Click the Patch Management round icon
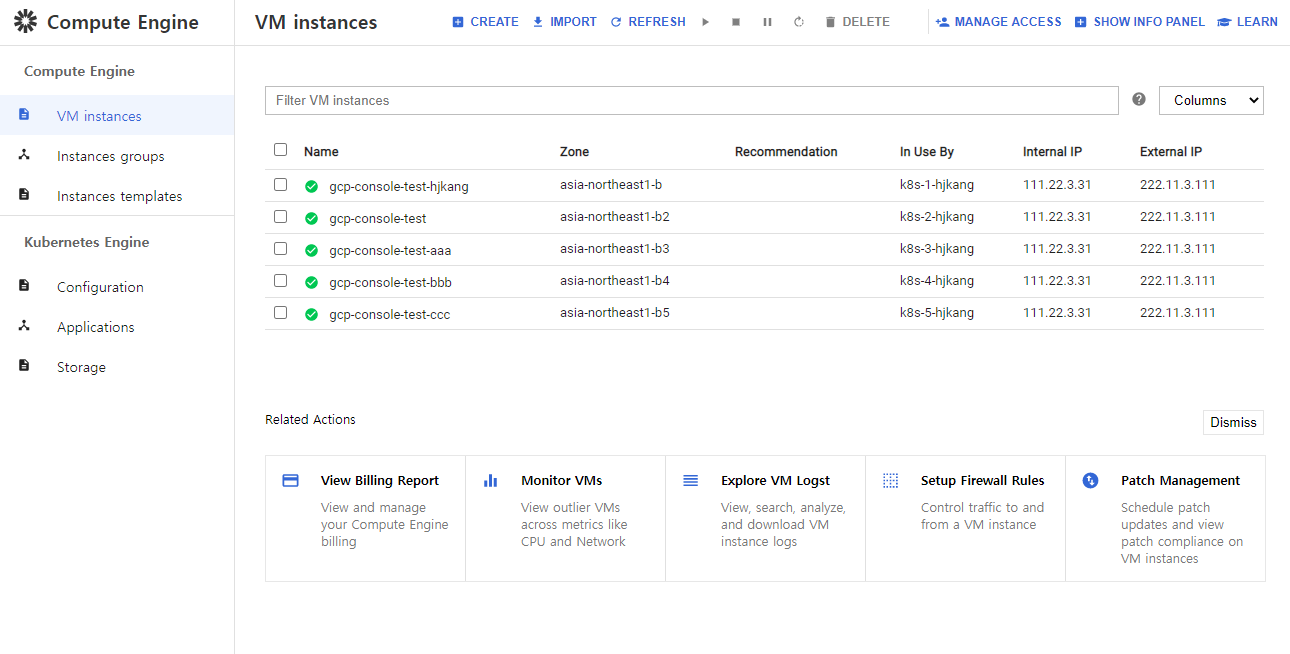The width and height of the screenshot is (1290, 654). pos(1090,480)
